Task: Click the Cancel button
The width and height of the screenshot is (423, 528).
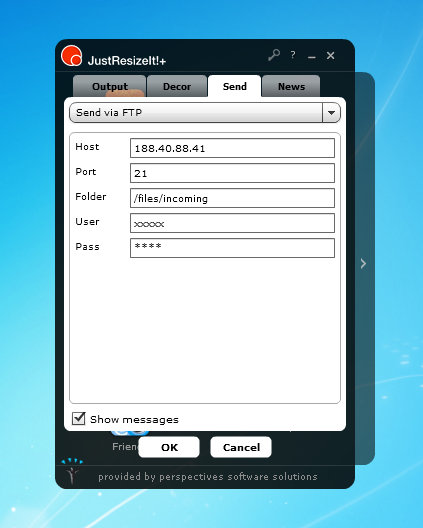Action: (241, 447)
